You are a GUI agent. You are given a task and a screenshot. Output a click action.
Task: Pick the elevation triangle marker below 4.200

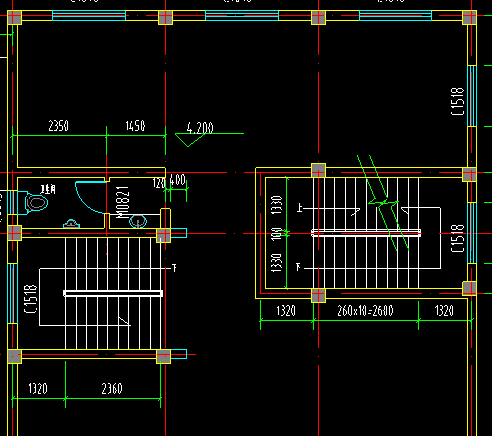[x=189, y=140]
